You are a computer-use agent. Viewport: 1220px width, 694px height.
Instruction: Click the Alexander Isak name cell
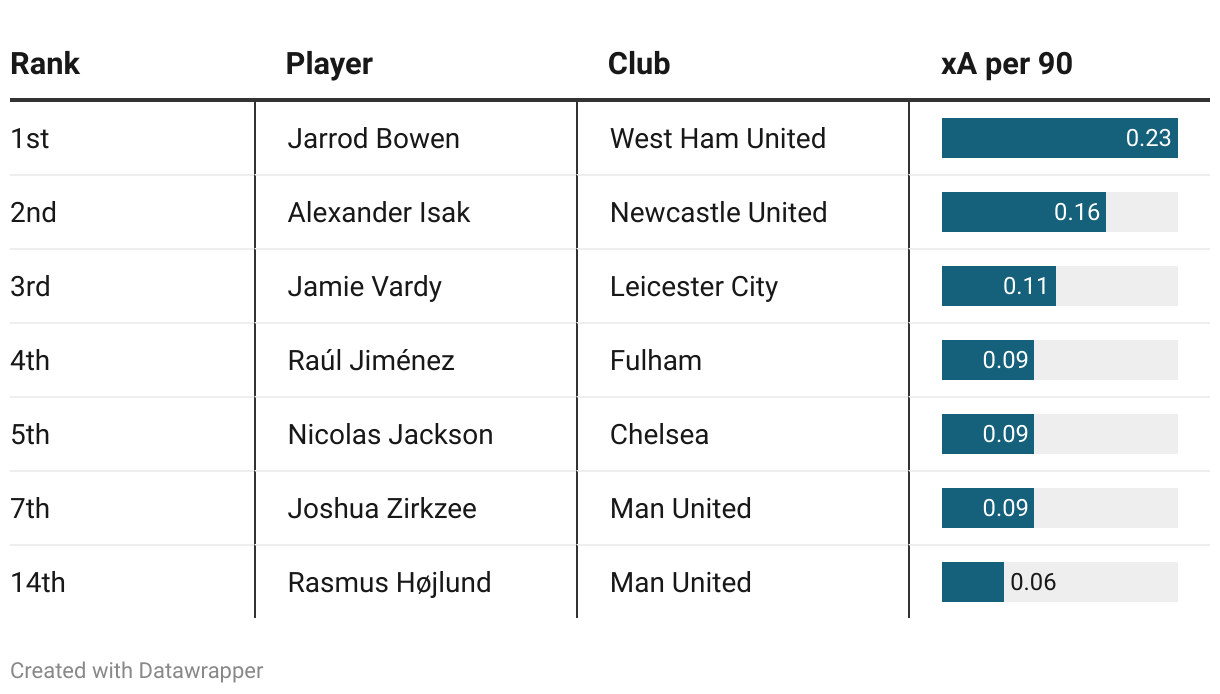click(x=416, y=212)
